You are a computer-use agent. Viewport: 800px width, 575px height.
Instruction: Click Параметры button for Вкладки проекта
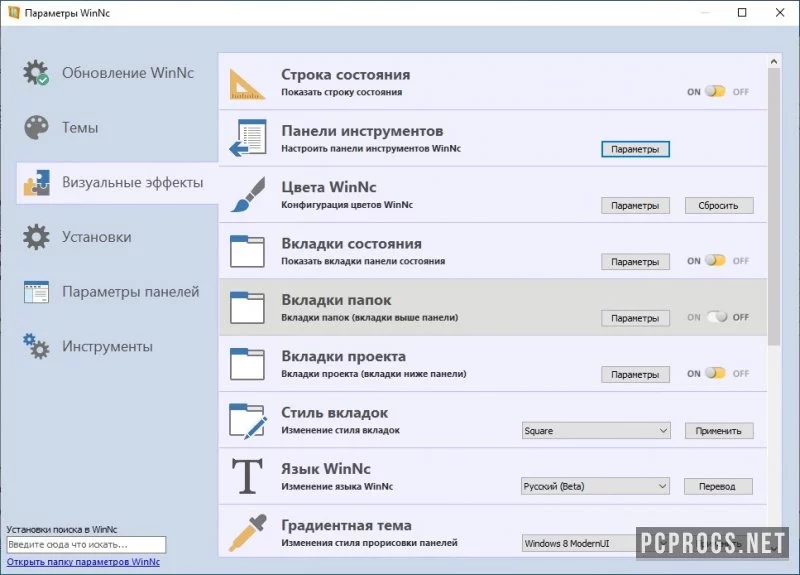635,374
